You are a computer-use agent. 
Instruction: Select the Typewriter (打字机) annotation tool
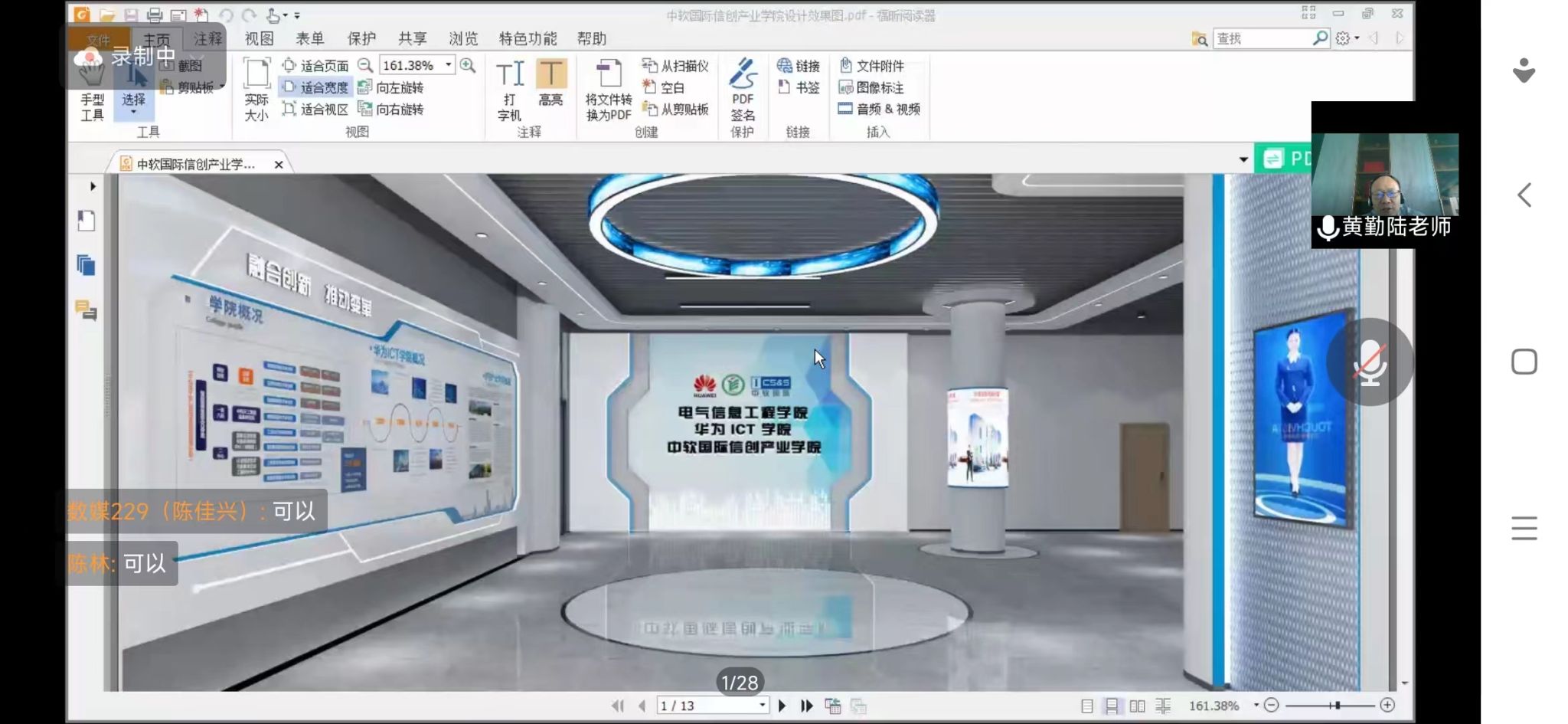pyautogui.click(x=509, y=90)
